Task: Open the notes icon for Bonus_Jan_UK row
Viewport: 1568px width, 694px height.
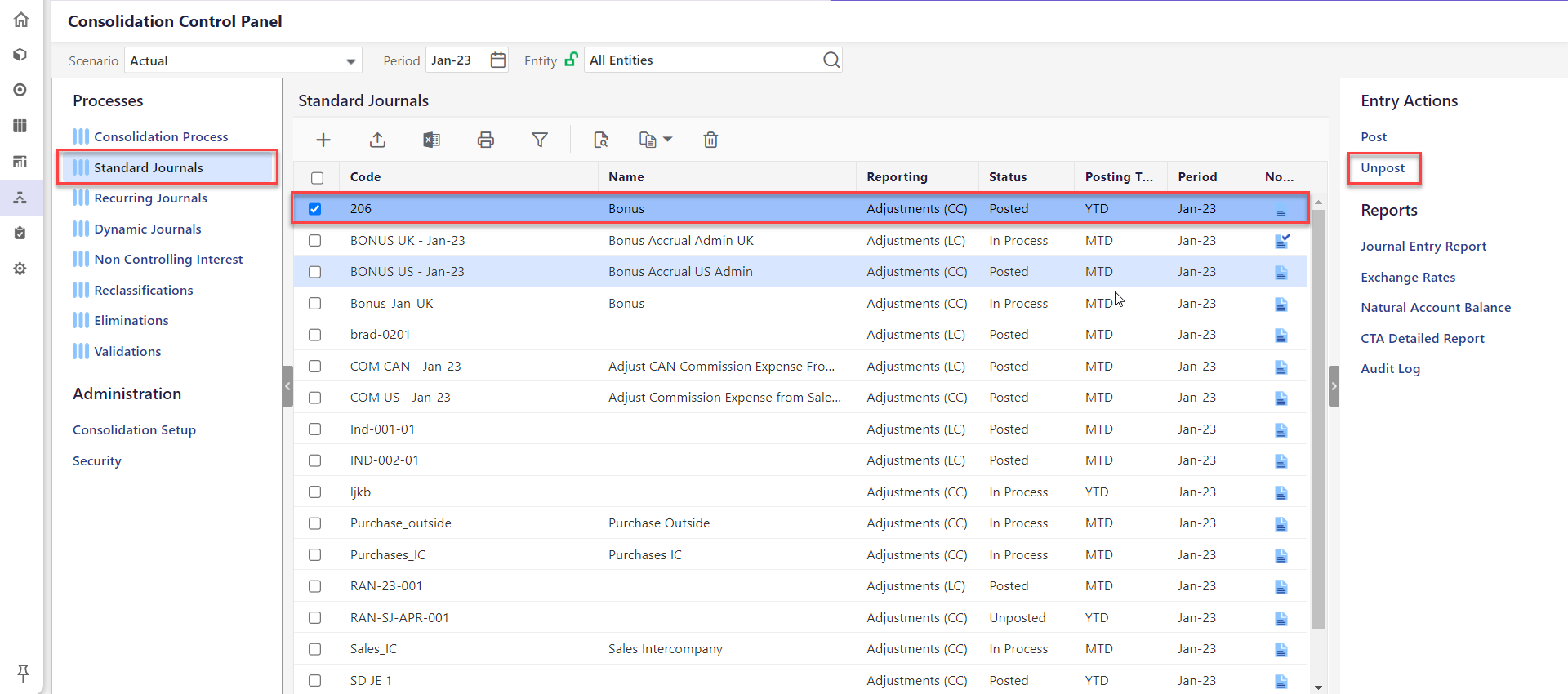Action: [1281, 304]
